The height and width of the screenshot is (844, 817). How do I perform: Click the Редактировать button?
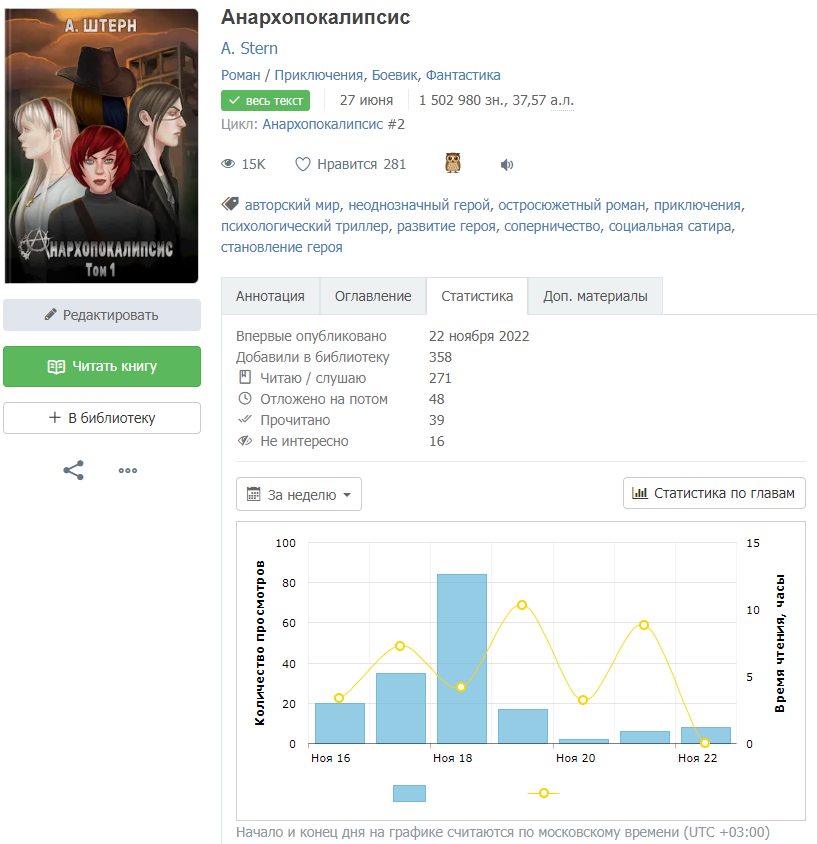tap(102, 315)
